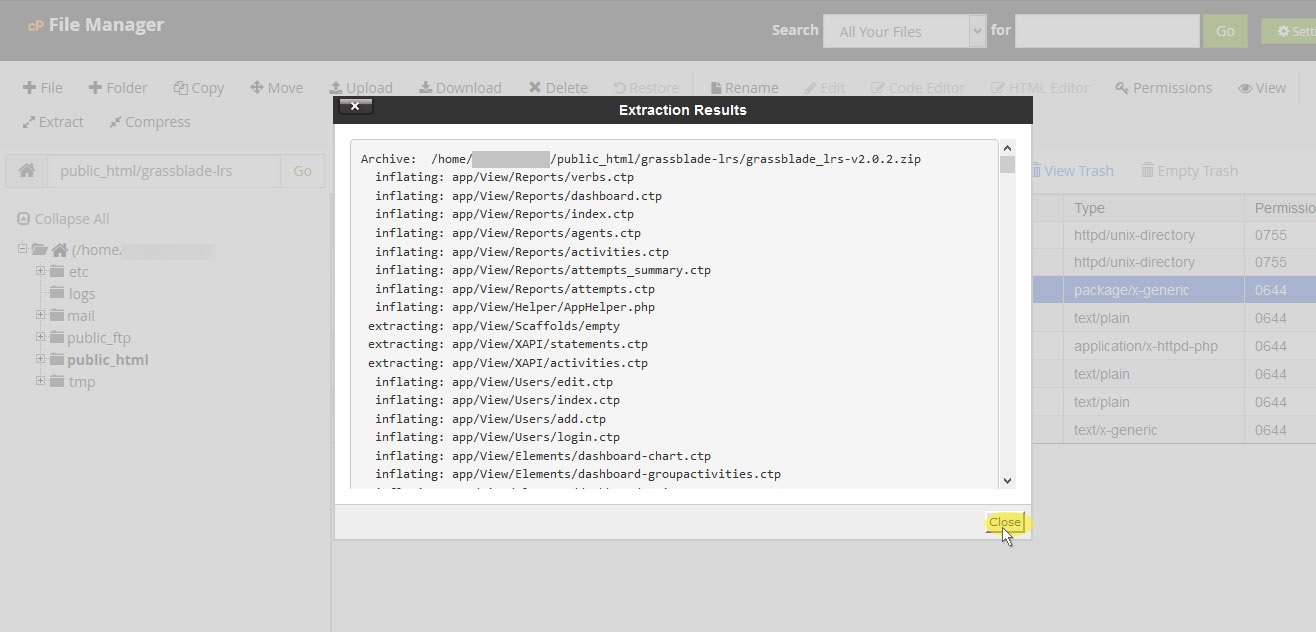1316x632 pixels.
Task: Collapse the home root tree node
Action: coord(23,249)
